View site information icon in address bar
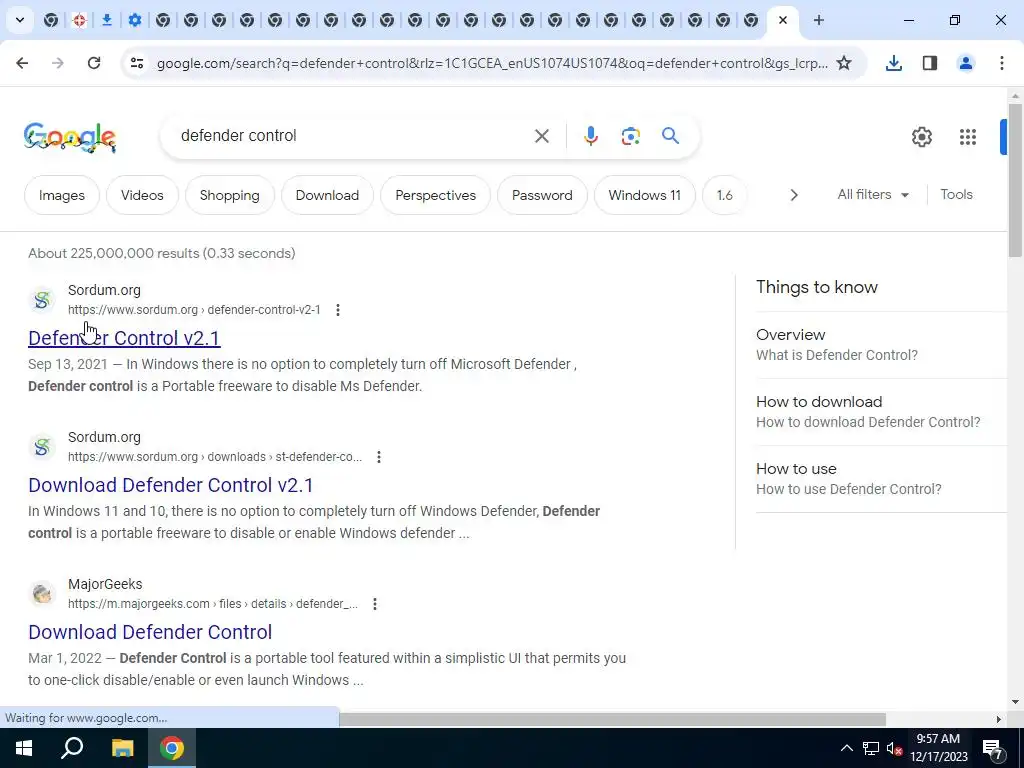 (137, 63)
